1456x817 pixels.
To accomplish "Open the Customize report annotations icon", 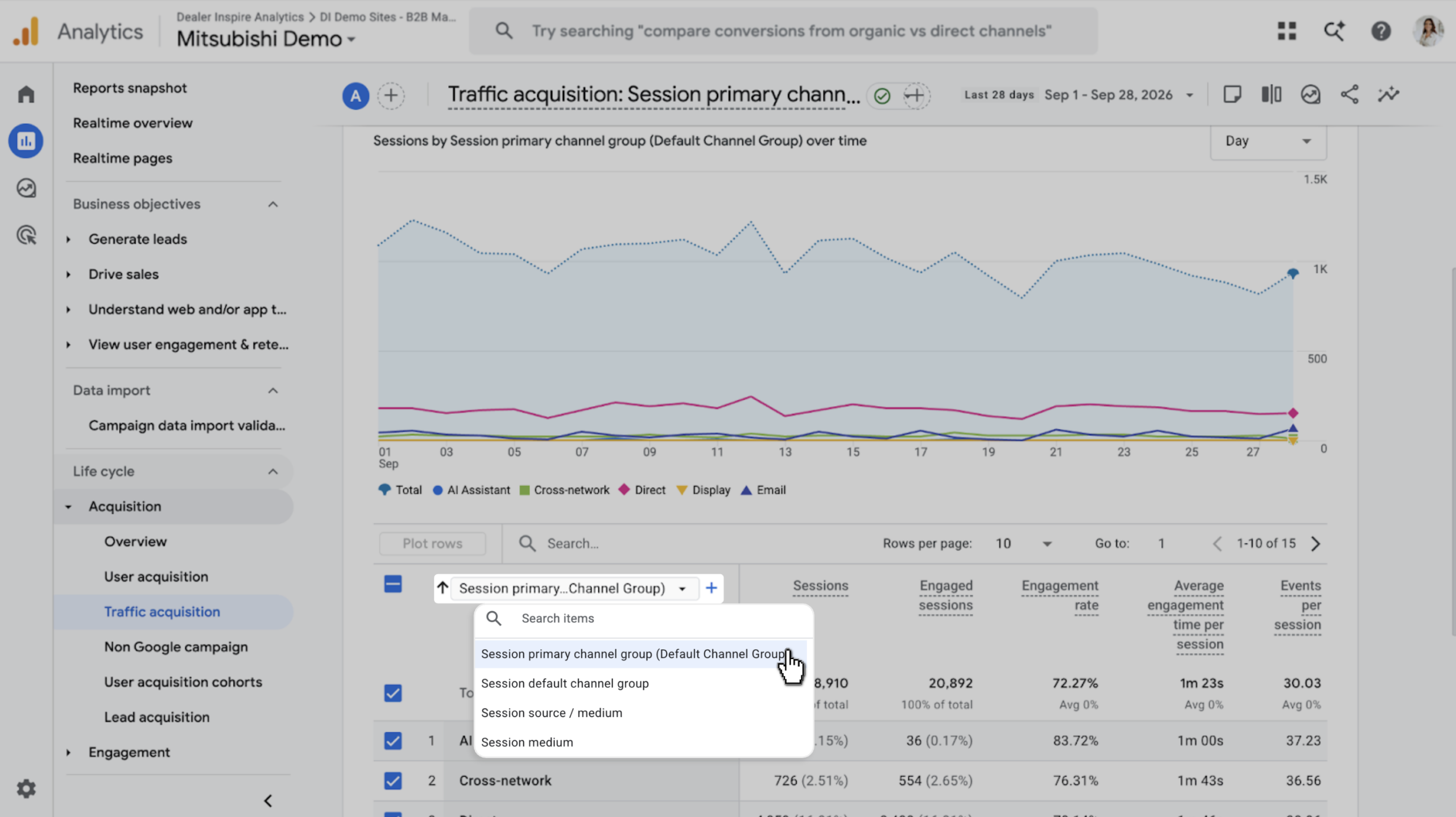I will pyautogui.click(x=1232, y=94).
